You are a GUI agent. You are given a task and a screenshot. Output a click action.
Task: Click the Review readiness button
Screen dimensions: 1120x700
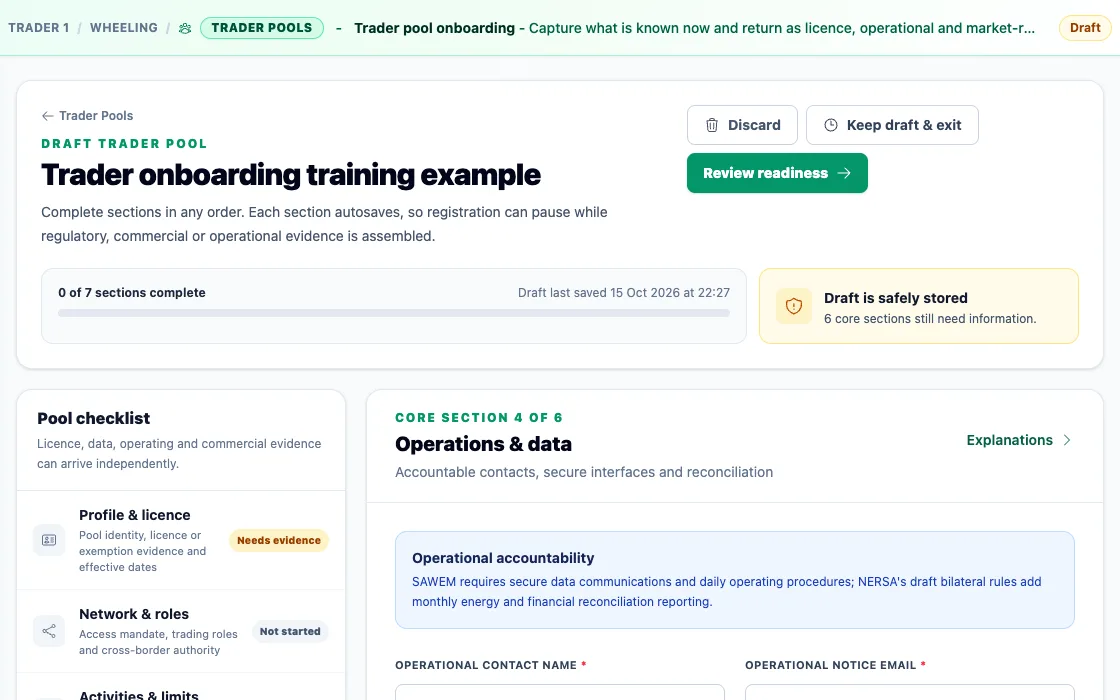click(777, 173)
